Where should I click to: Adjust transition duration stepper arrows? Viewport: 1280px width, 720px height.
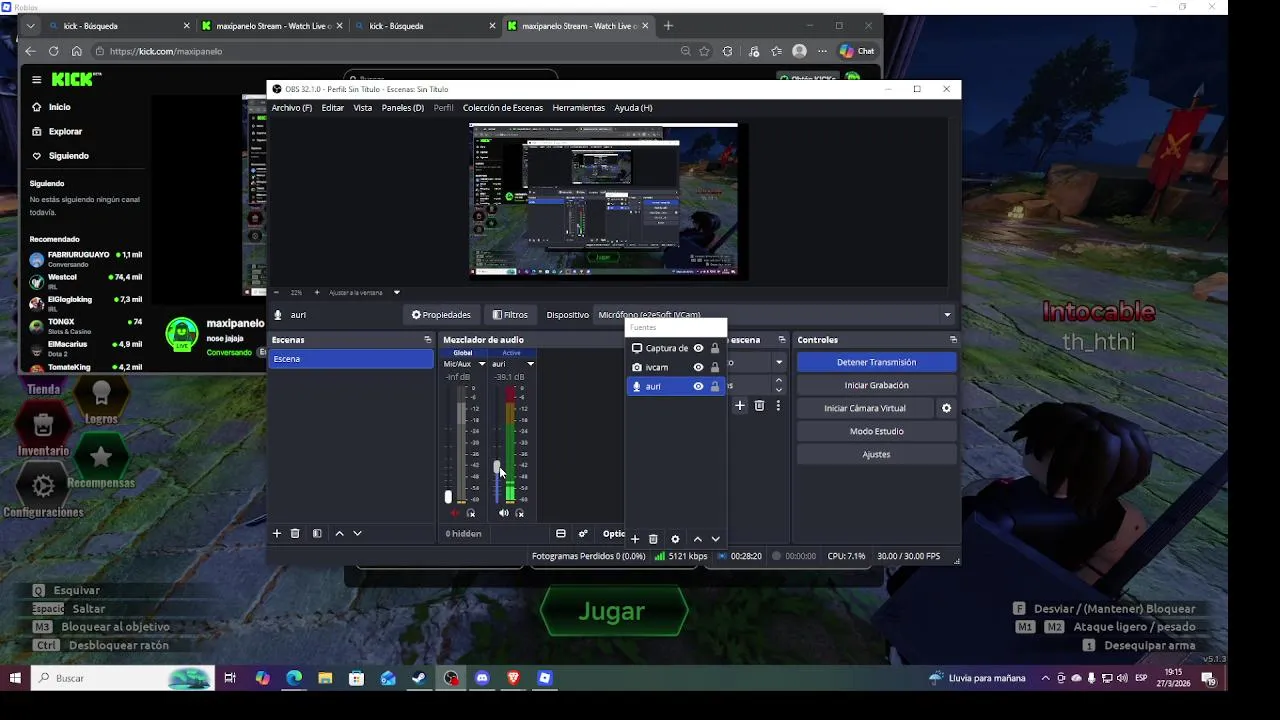pyautogui.click(x=778, y=384)
